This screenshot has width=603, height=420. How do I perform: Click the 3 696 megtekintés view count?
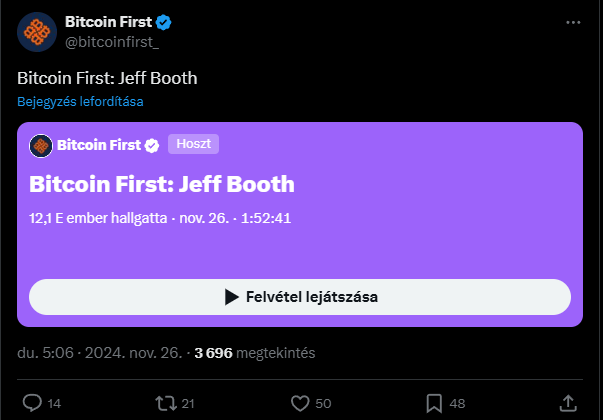(255, 353)
